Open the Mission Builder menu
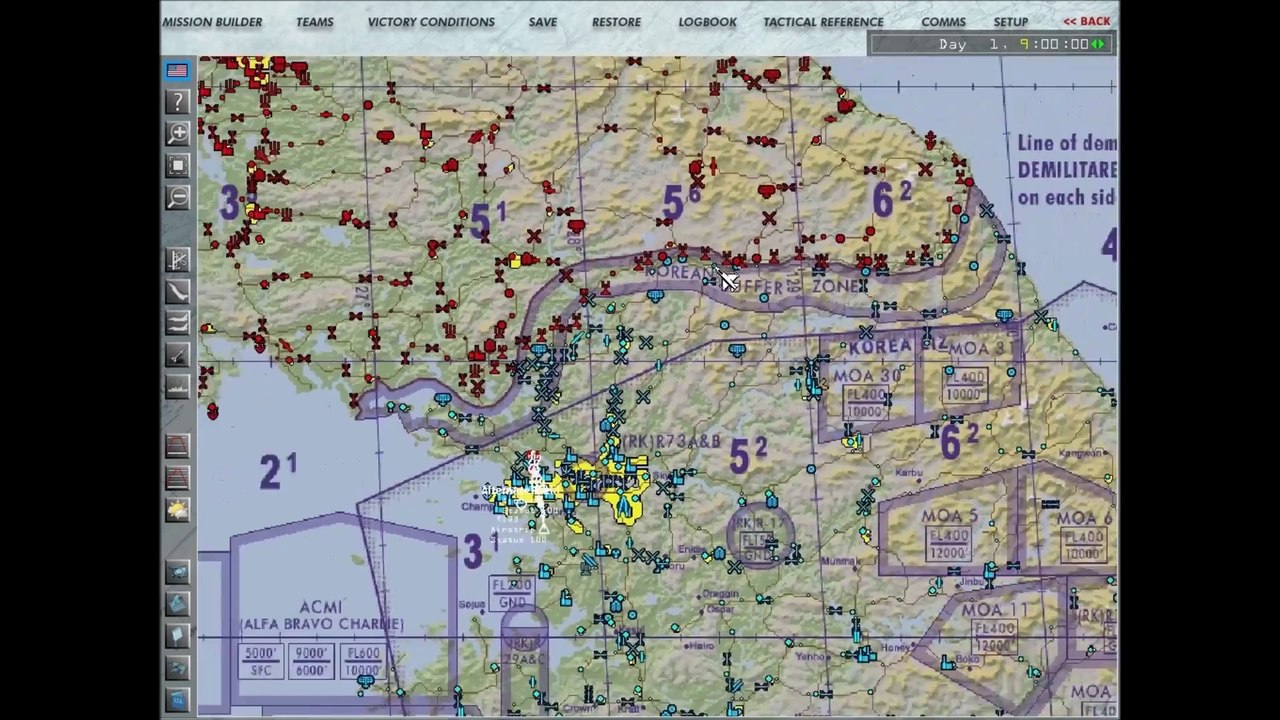Image resolution: width=1280 pixels, height=720 pixels. pos(212,22)
